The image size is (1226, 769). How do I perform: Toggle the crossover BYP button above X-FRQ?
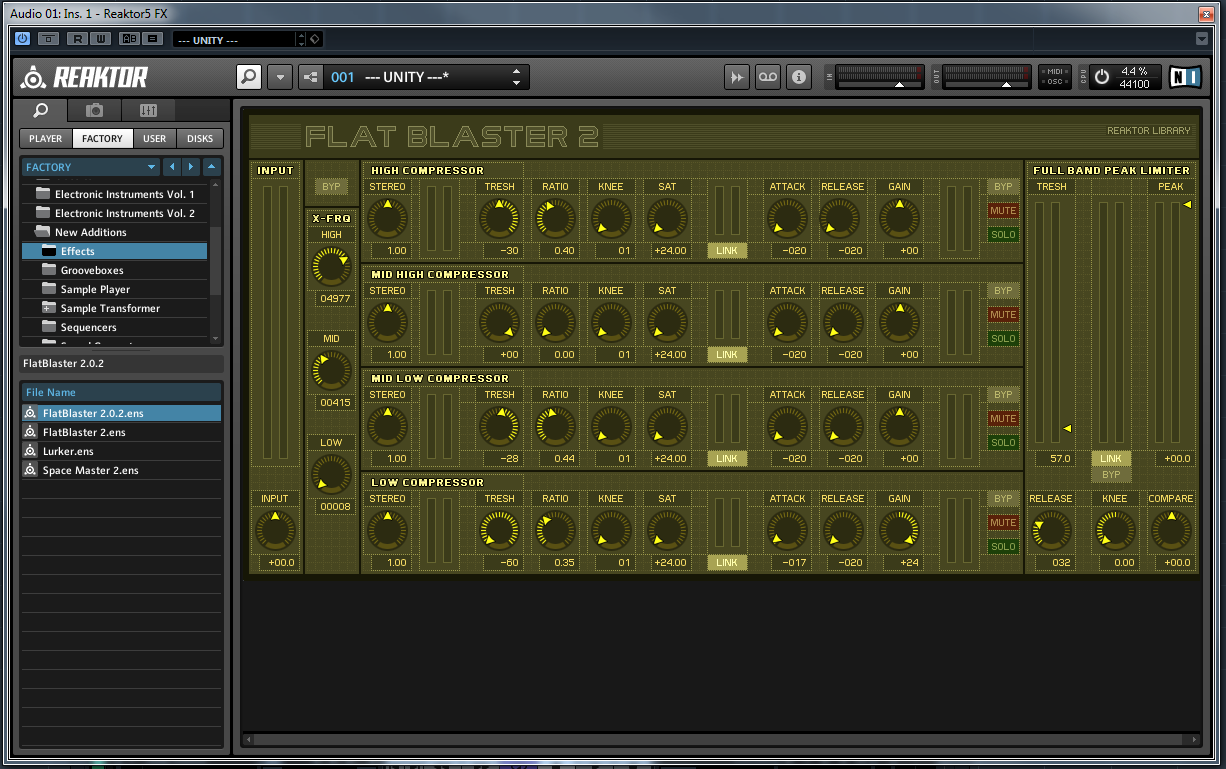331,187
